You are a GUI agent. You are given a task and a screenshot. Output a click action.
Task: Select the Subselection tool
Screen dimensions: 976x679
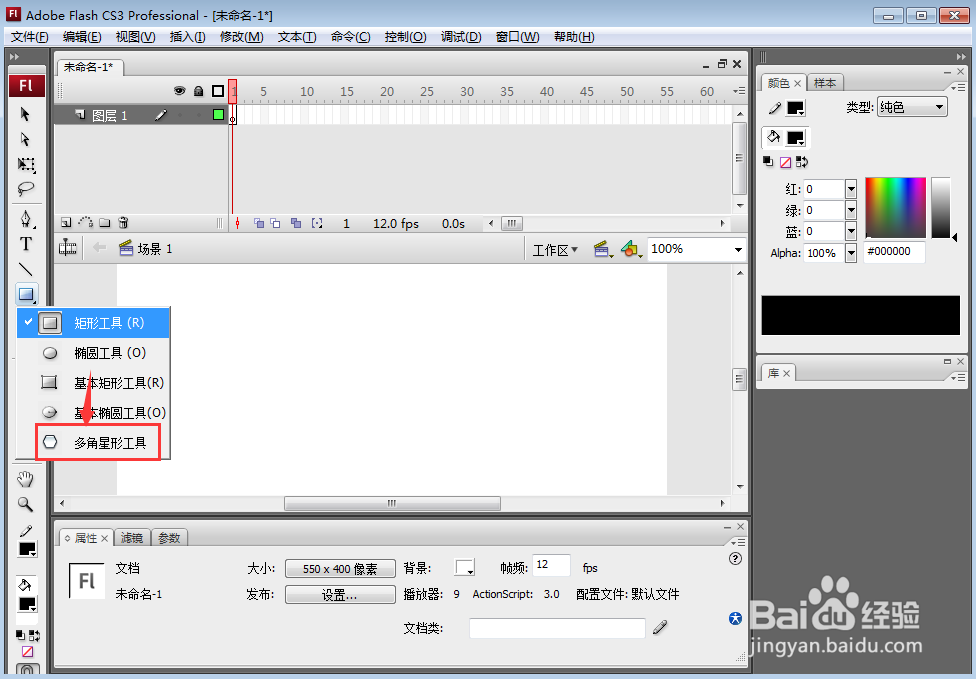pos(26,139)
